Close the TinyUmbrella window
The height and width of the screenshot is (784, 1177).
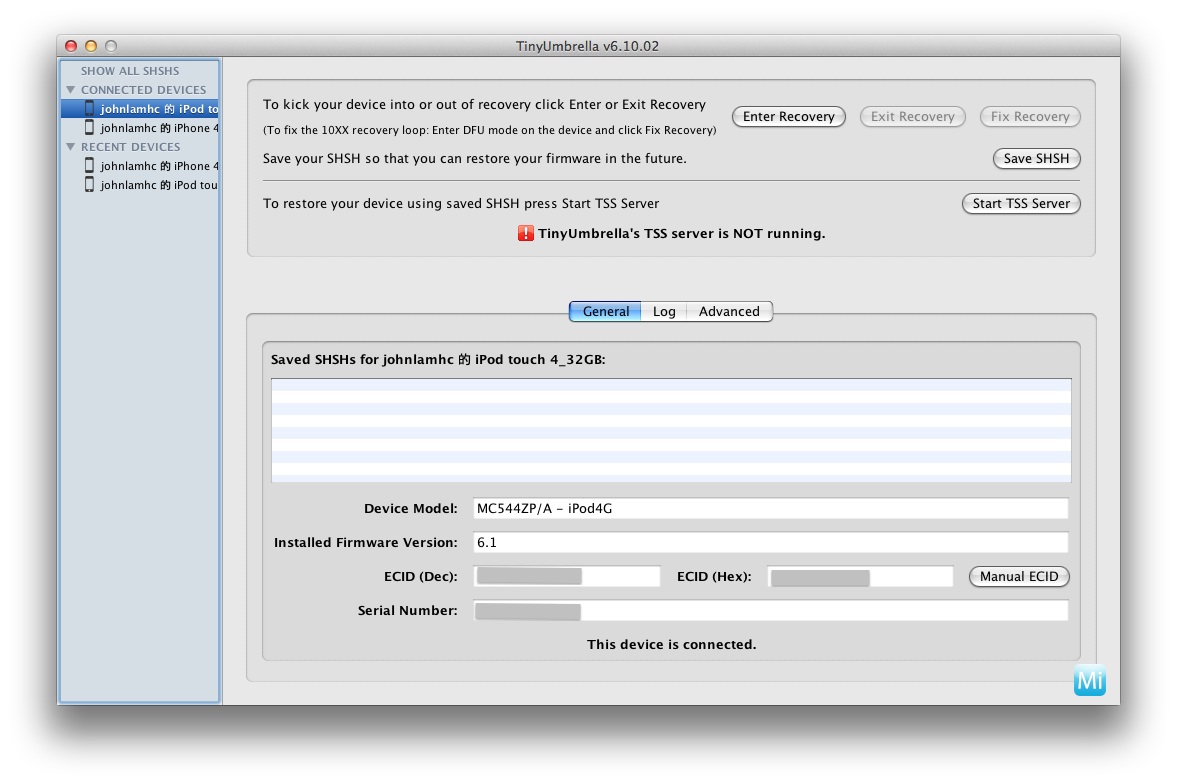click(x=71, y=46)
